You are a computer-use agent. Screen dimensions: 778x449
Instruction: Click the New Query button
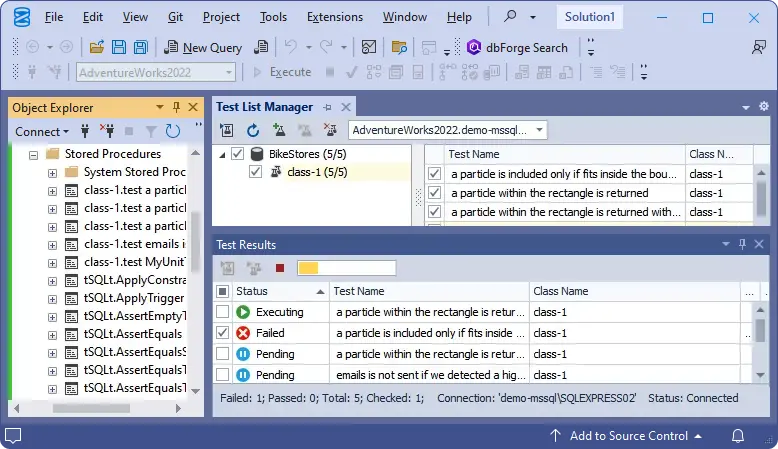pos(203,47)
